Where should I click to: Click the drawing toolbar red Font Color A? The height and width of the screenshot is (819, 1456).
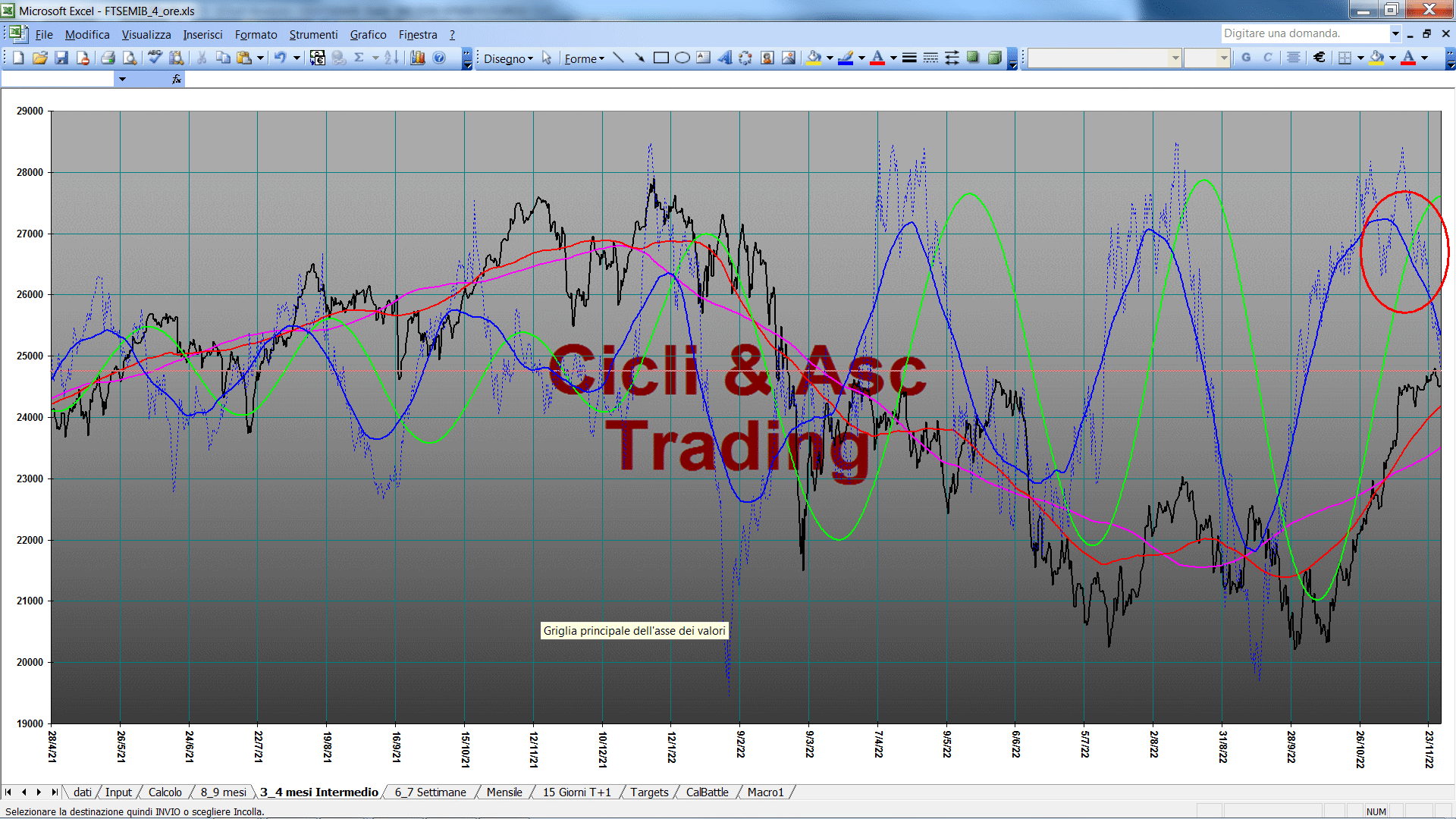(x=877, y=58)
